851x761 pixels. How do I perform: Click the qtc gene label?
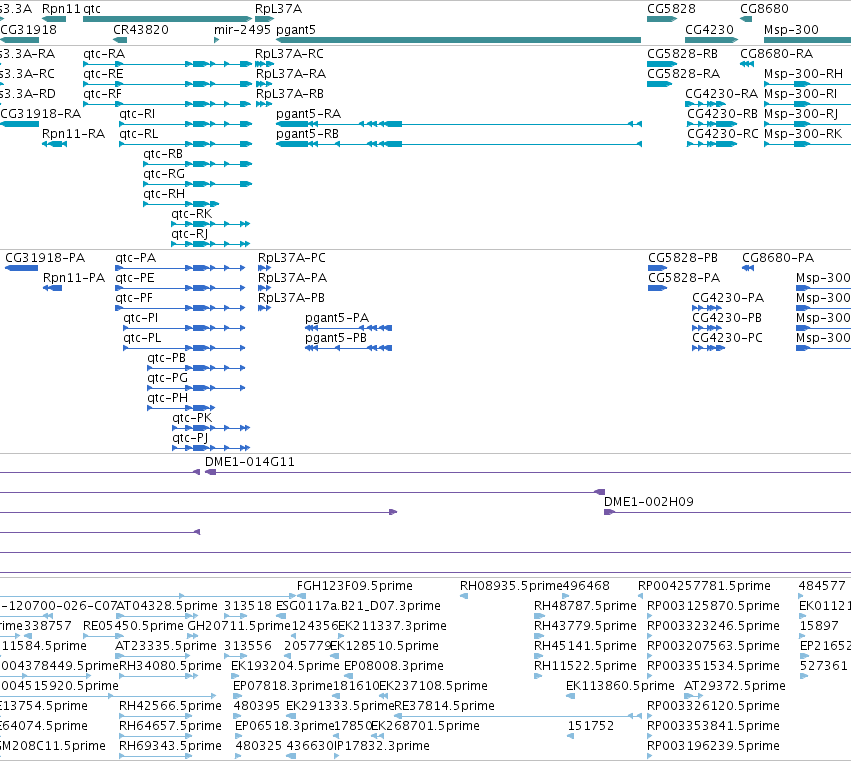point(92,9)
